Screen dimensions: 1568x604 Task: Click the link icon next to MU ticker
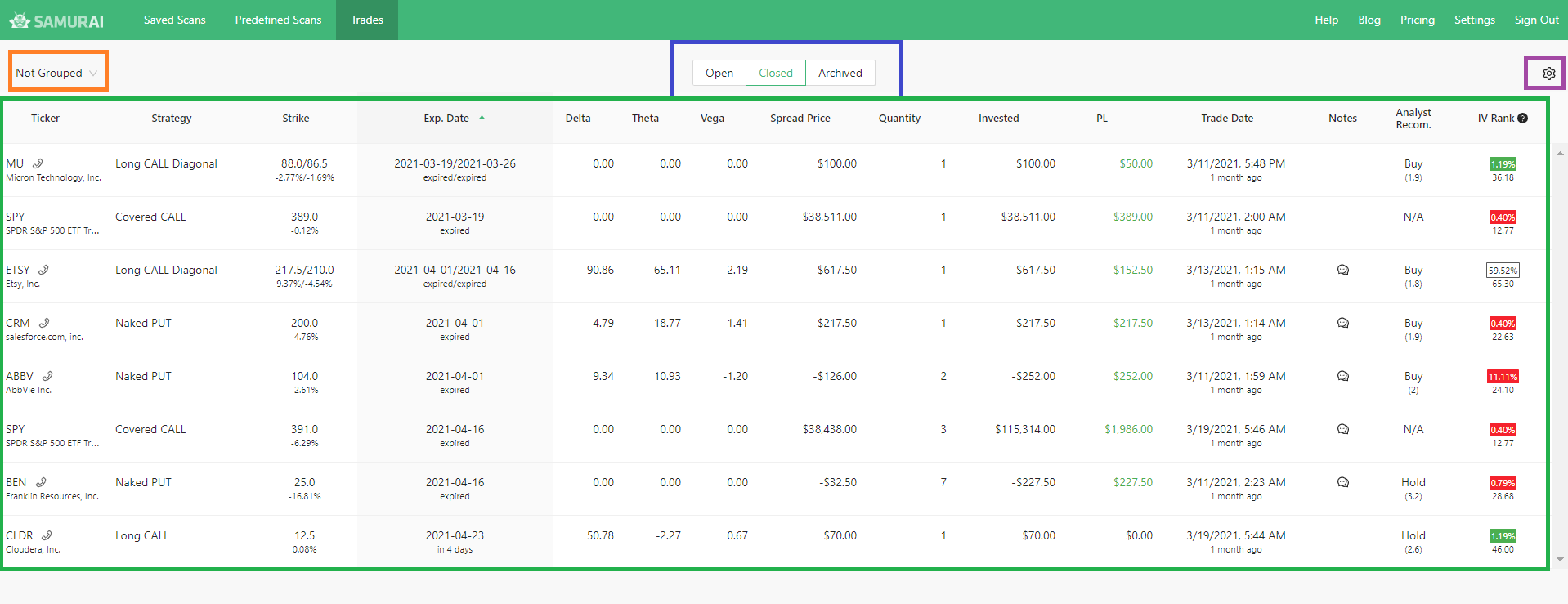[38, 163]
